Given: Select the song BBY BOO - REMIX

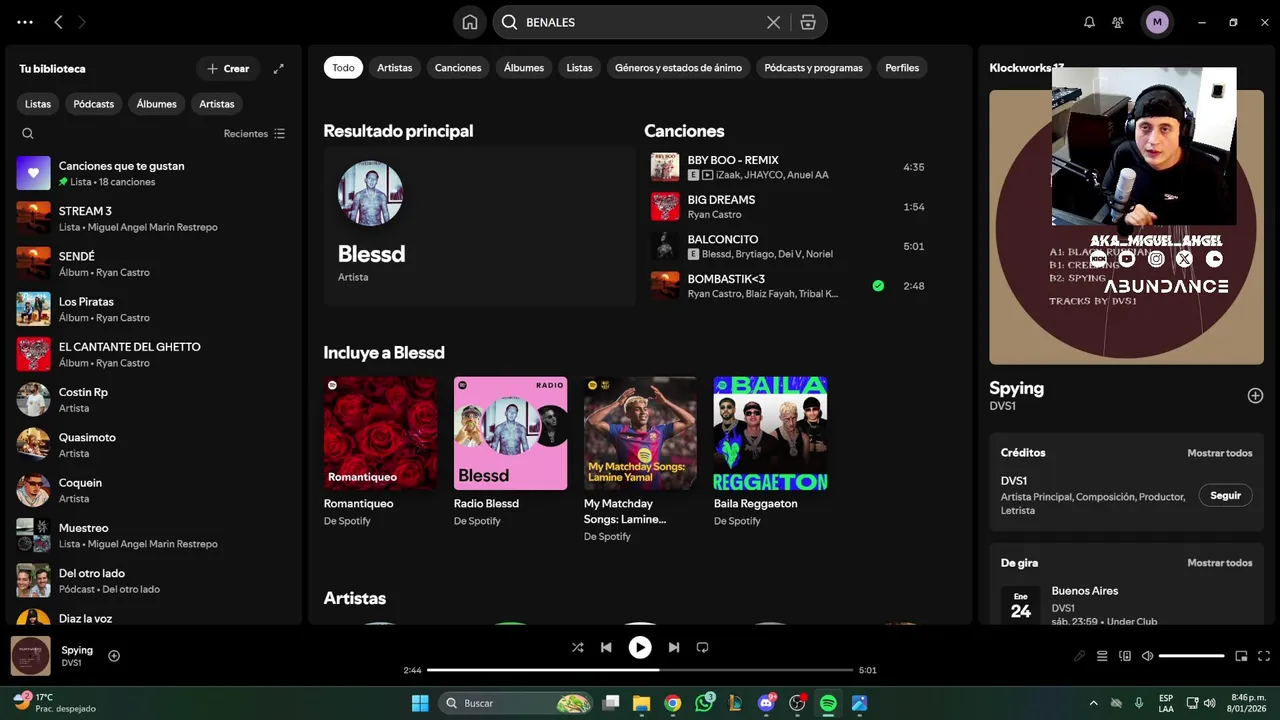Looking at the screenshot, I should [x=733, y=160].
